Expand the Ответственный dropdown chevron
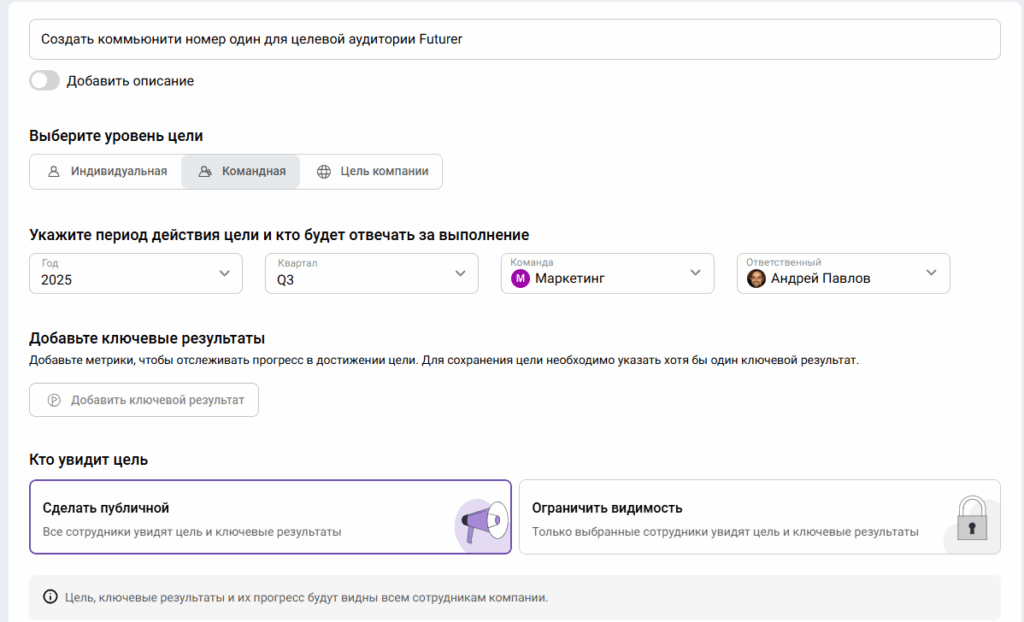 point(931,273)
